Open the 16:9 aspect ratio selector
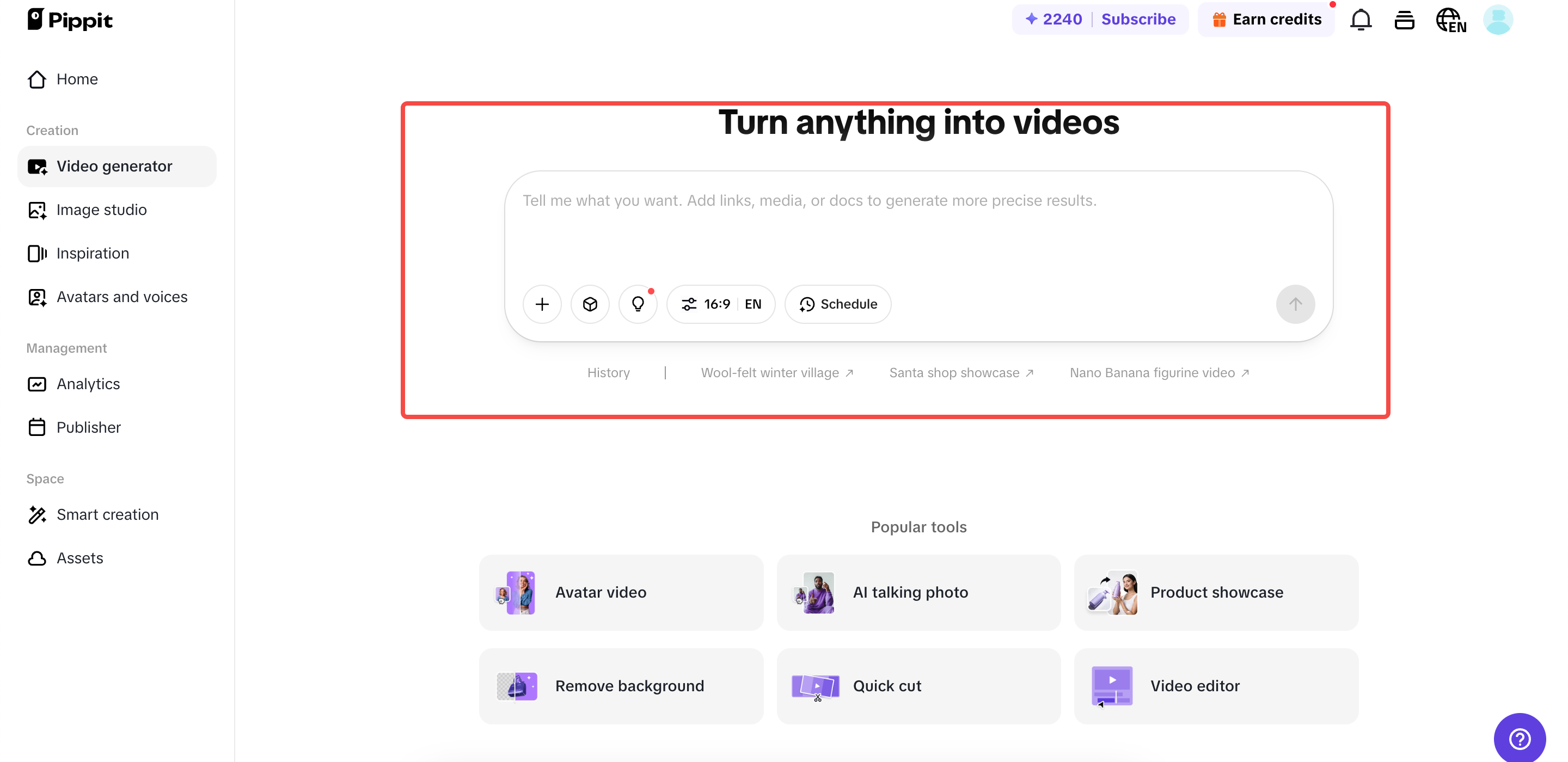Screen dimensions: 1568x762 pyautogui.click(x=717, y=304)
